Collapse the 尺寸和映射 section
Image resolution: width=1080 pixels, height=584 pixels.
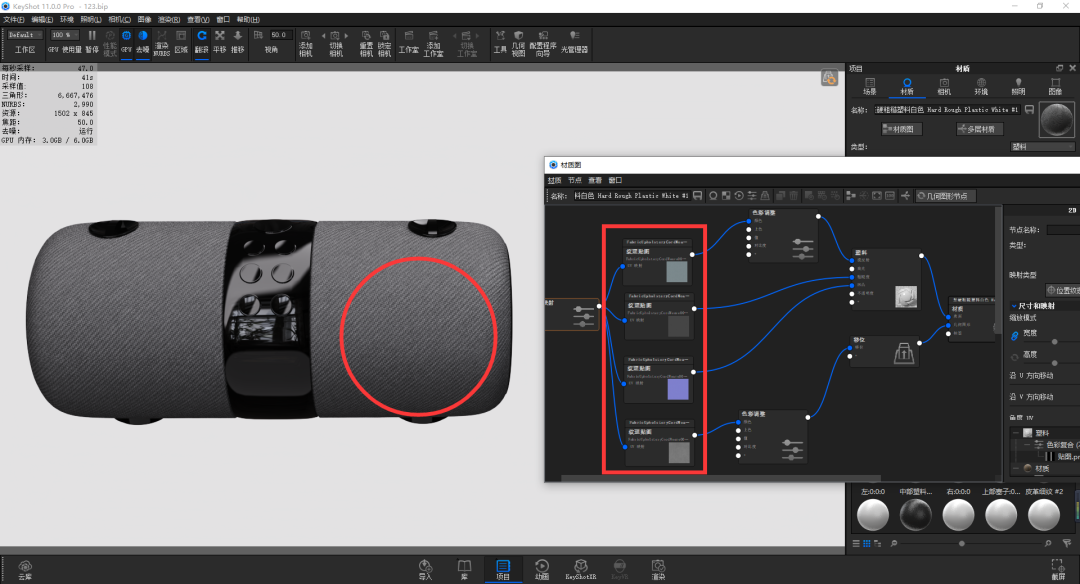(x=1015, y=306)
